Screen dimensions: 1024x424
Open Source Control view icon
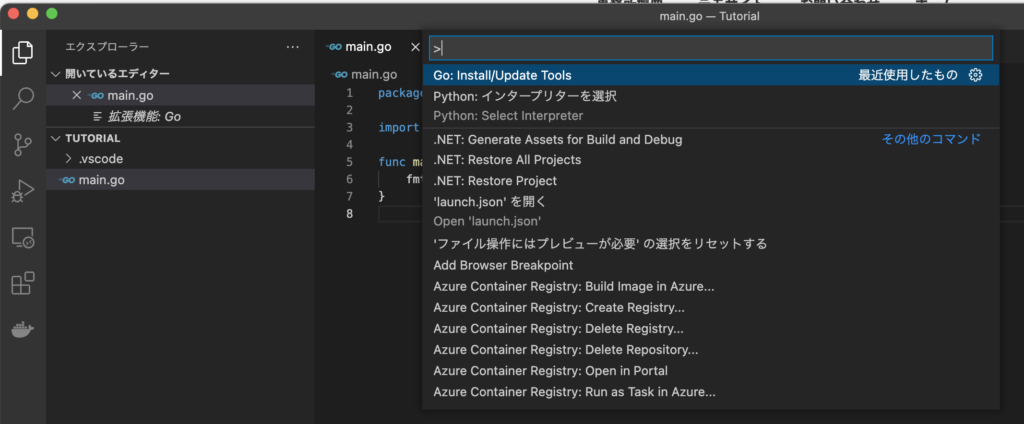tap(23, 145)
